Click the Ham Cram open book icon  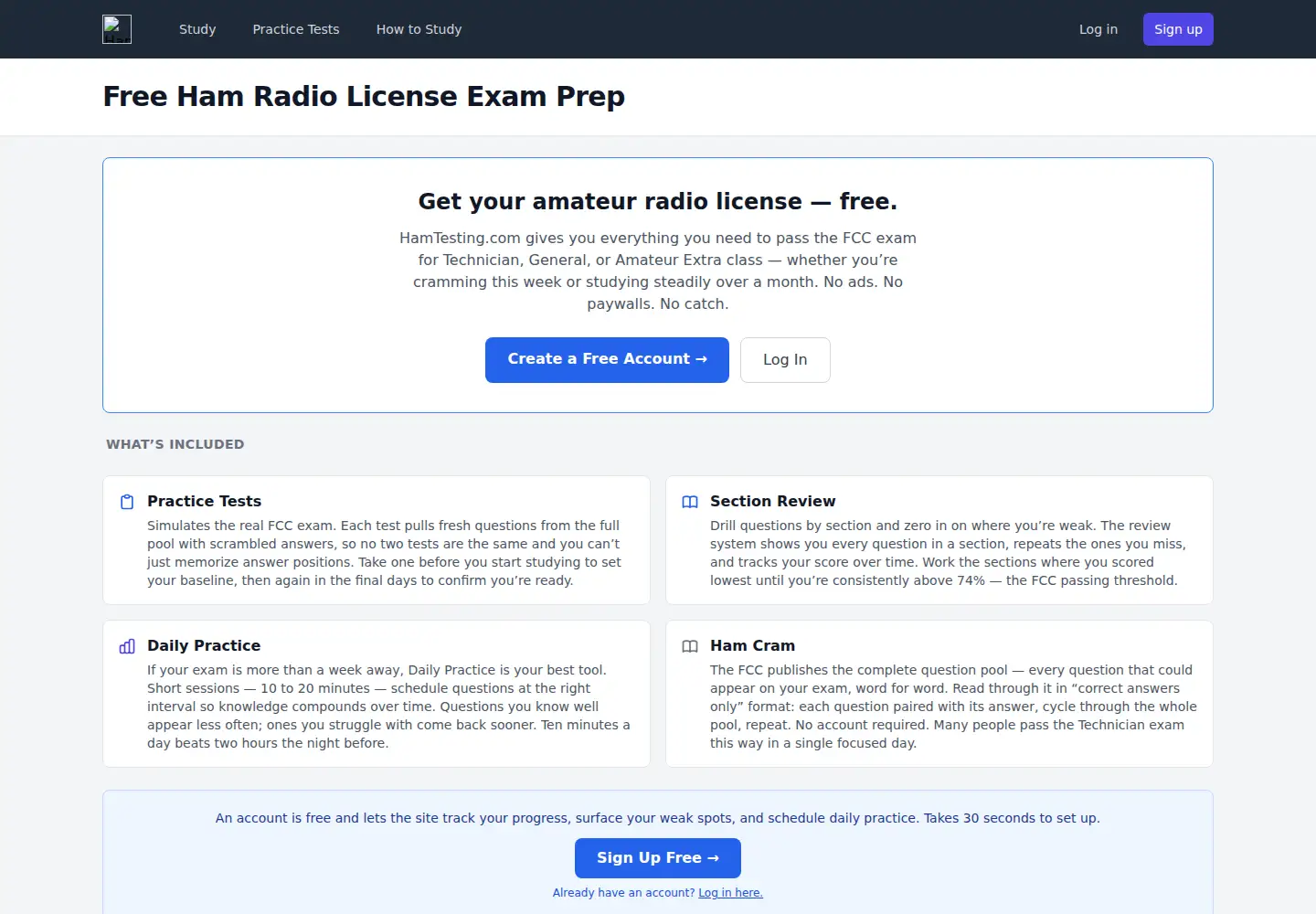690,646
